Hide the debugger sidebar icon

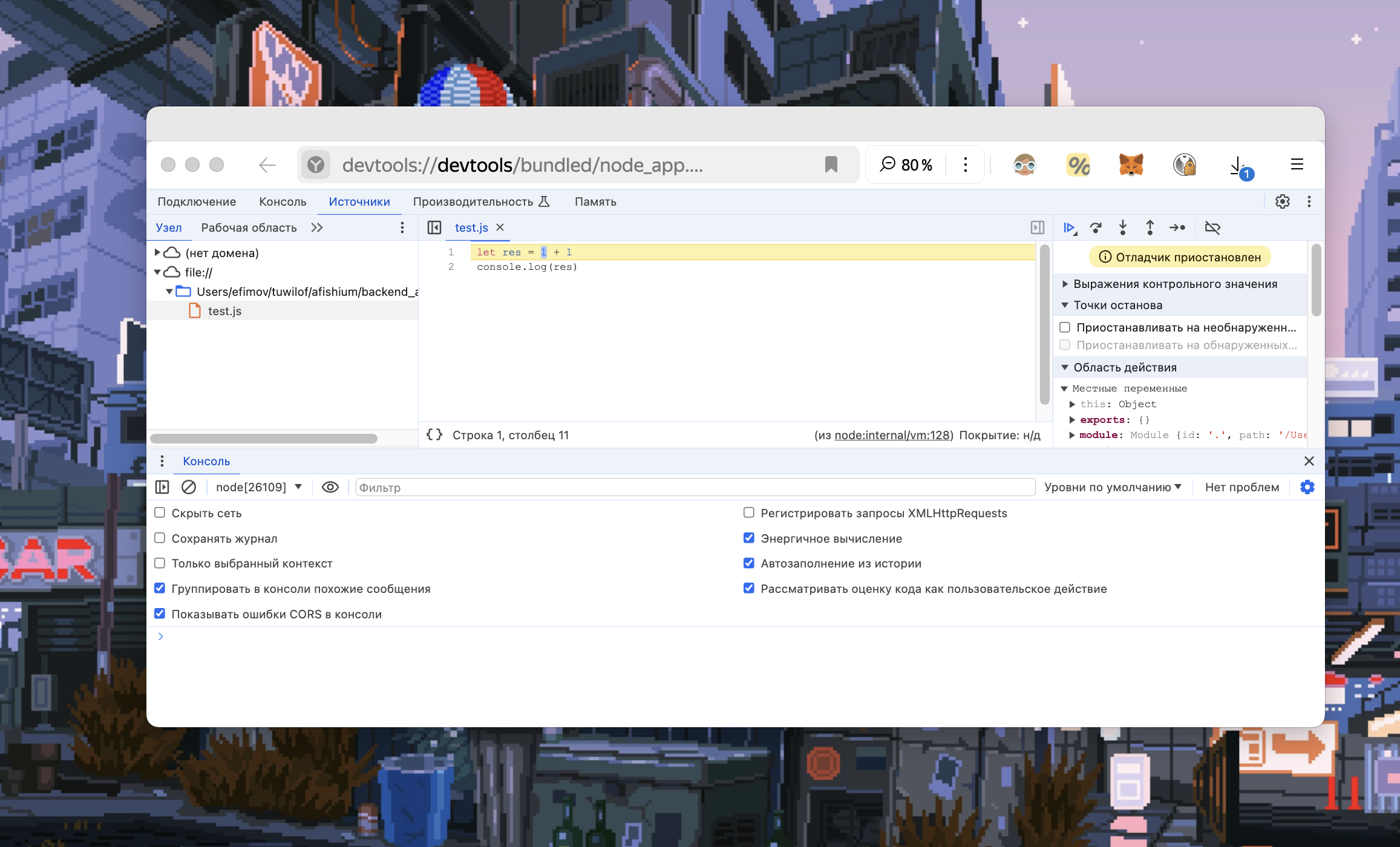1037,227
